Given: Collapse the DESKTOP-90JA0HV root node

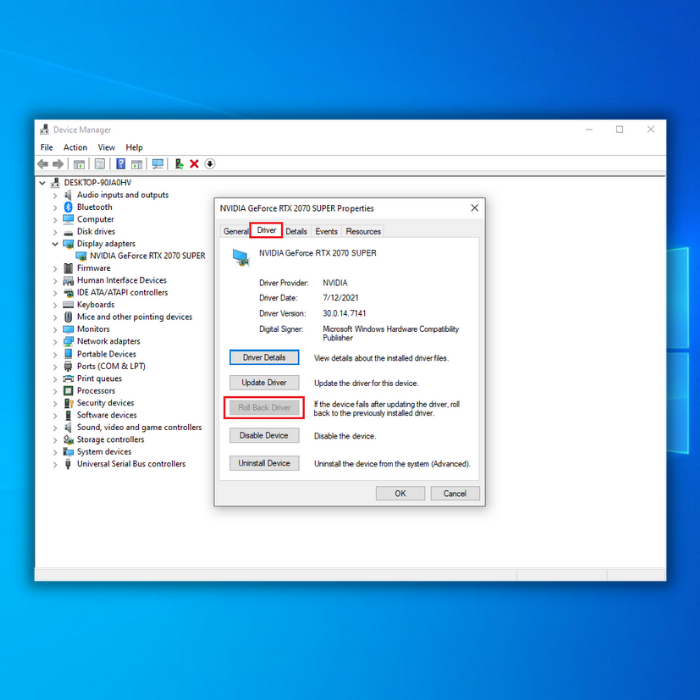Looking at the screenshot, I should click(42, 183).
